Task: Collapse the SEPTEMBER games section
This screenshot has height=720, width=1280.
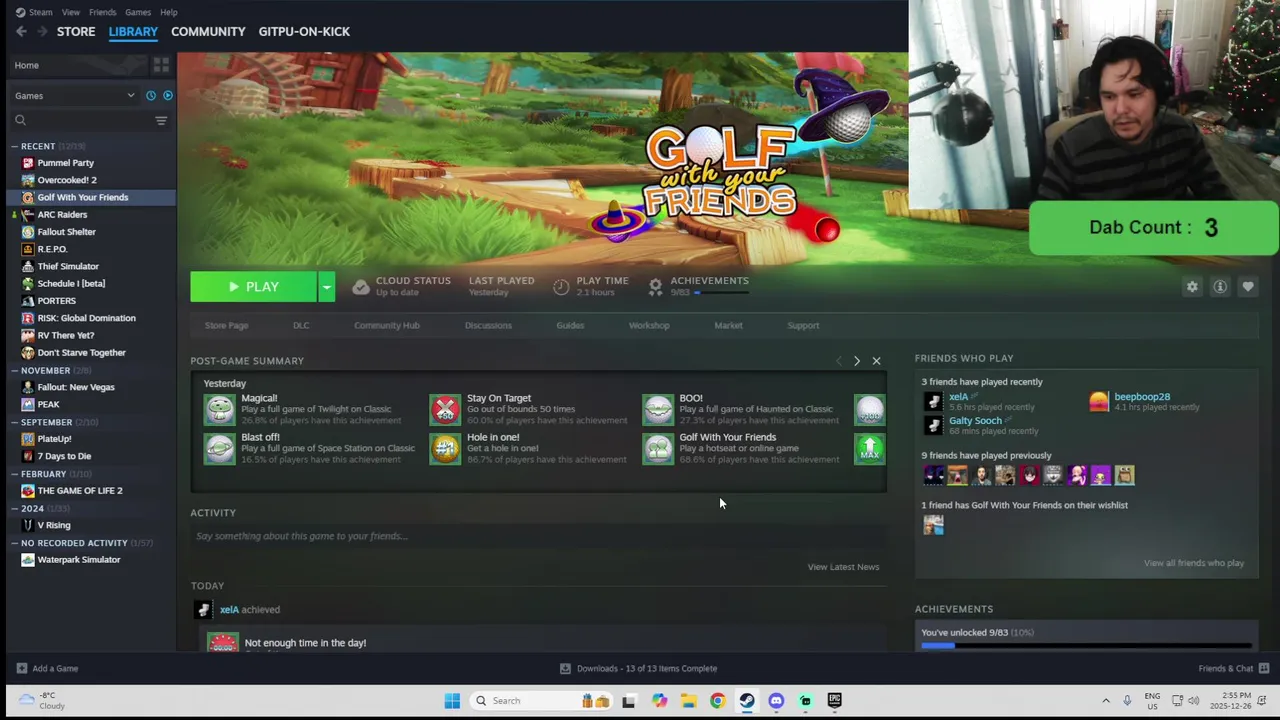Action: tap(15, 422)
